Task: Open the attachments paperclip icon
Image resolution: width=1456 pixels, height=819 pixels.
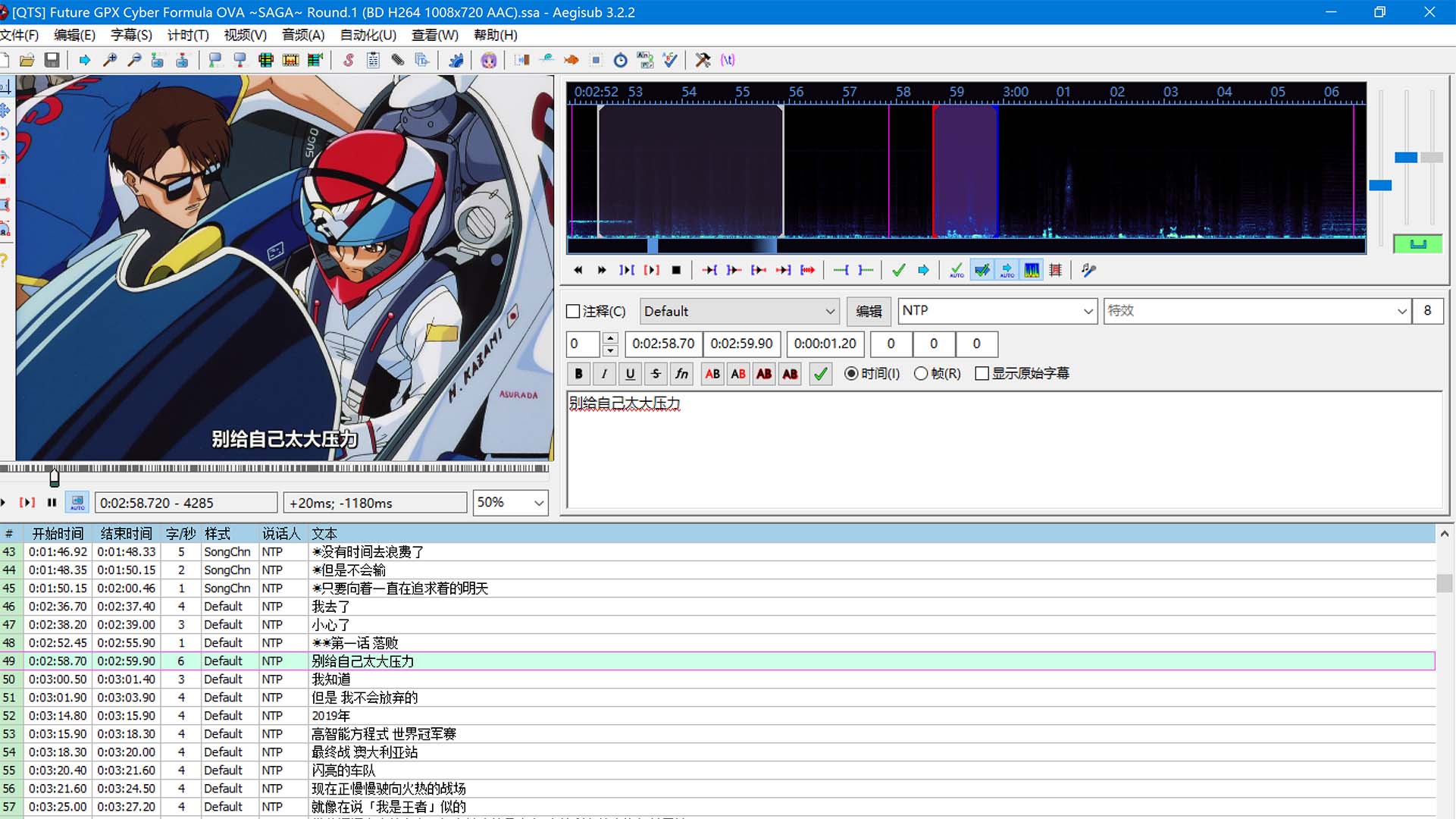Action: (x=398, y=60)
